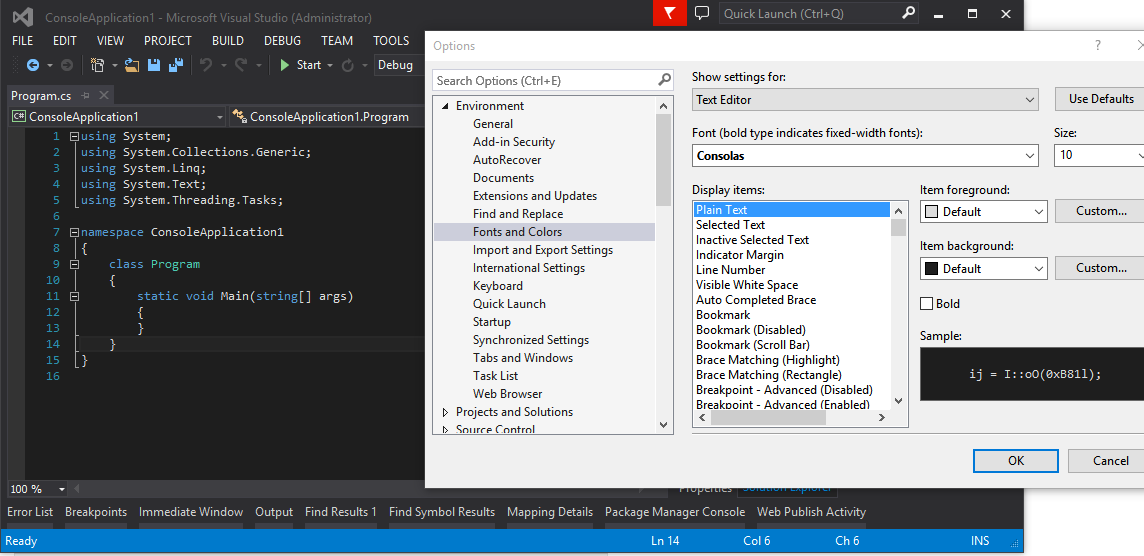Click the greyed Navigate Forward arrow icon
This screenshot has height=556, width=1144.
pyautogui.click(x=66, y=65)
